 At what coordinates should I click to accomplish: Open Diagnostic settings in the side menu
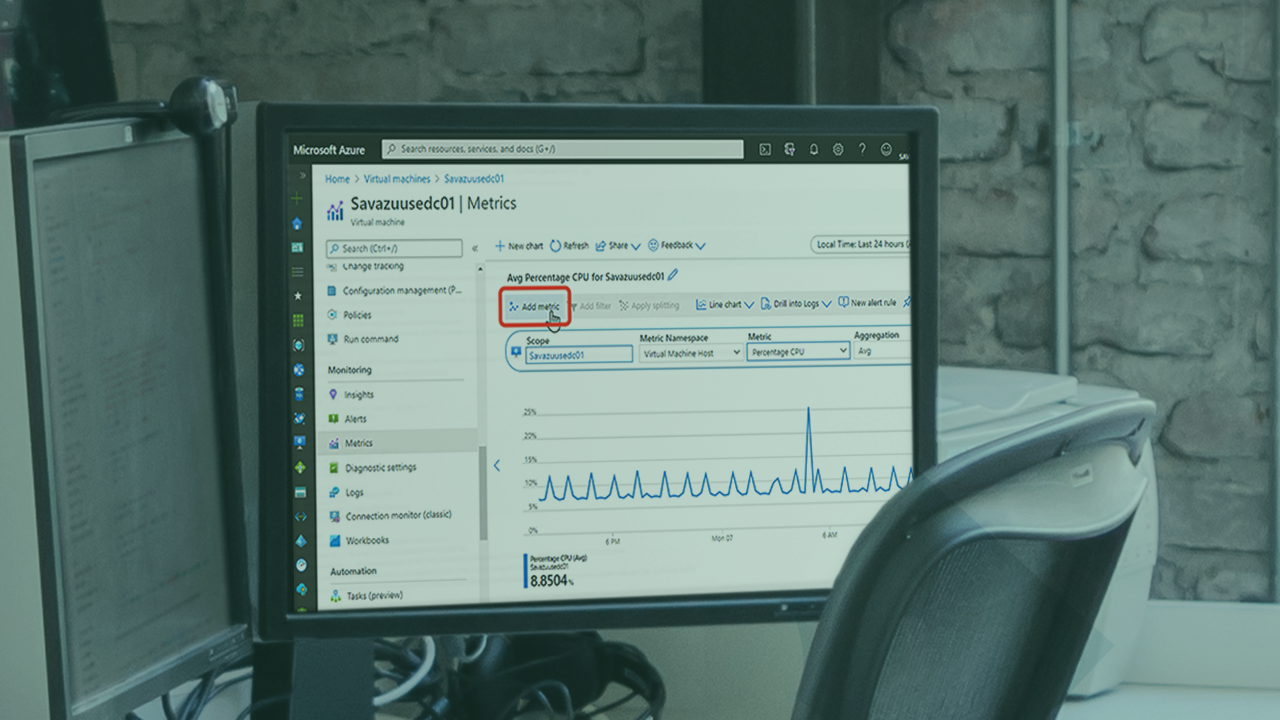click(x=380, y=467)
